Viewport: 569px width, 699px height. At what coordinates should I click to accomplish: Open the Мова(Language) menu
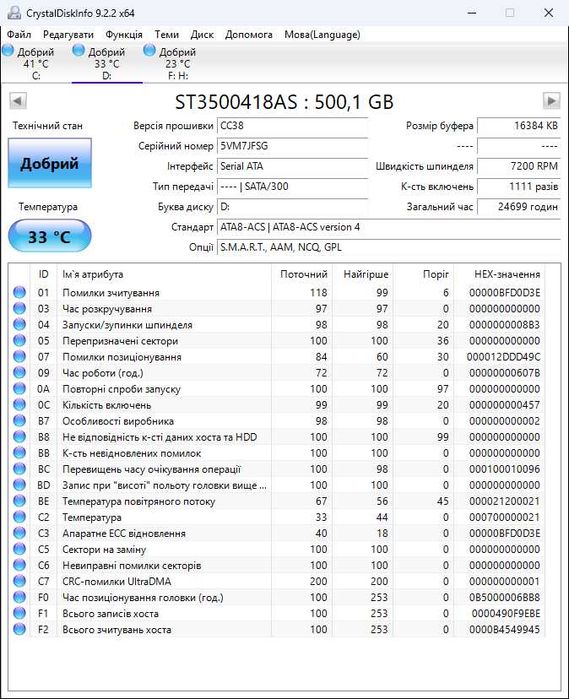pos(322,34)
